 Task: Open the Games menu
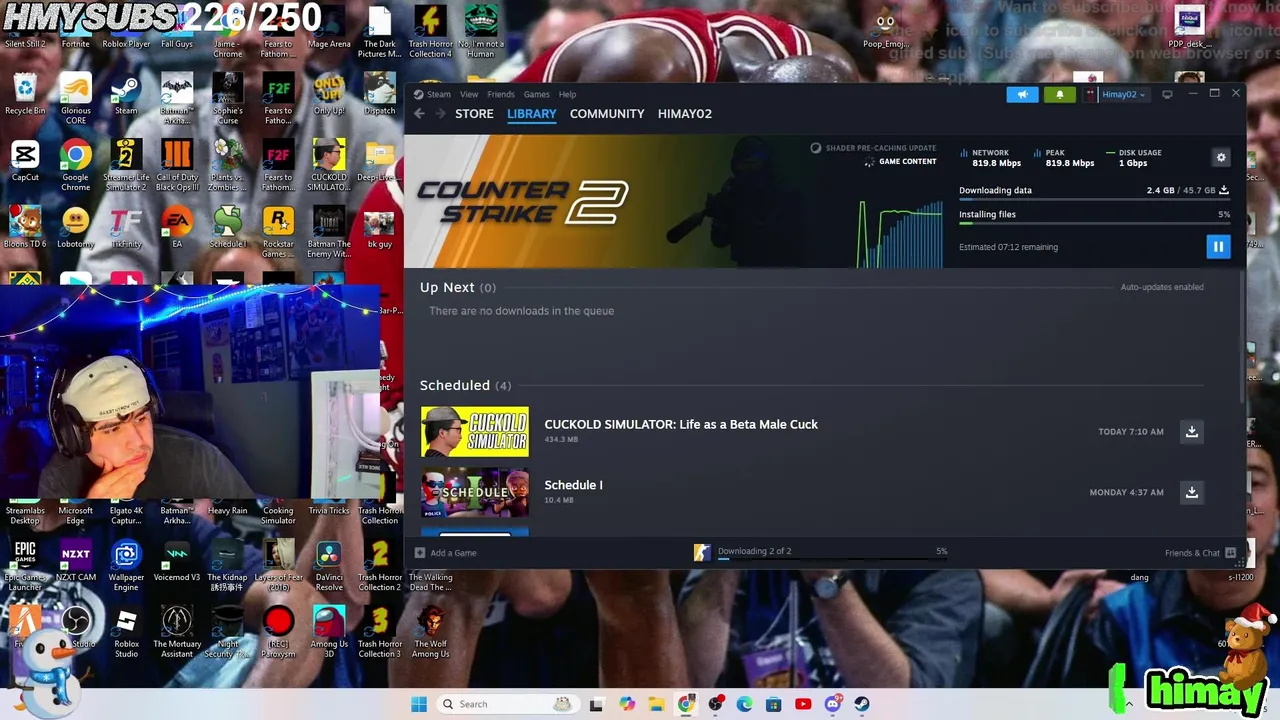coord(536,94)
